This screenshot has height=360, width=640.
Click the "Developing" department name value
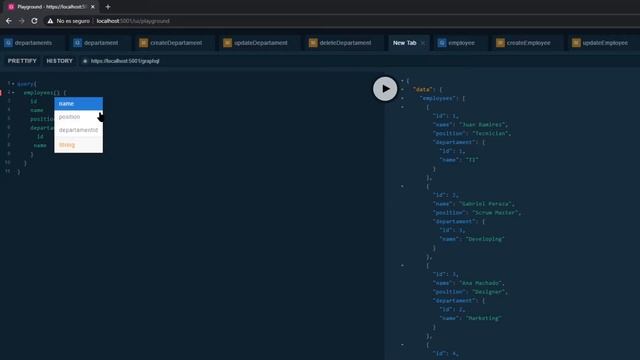(485, 239)
